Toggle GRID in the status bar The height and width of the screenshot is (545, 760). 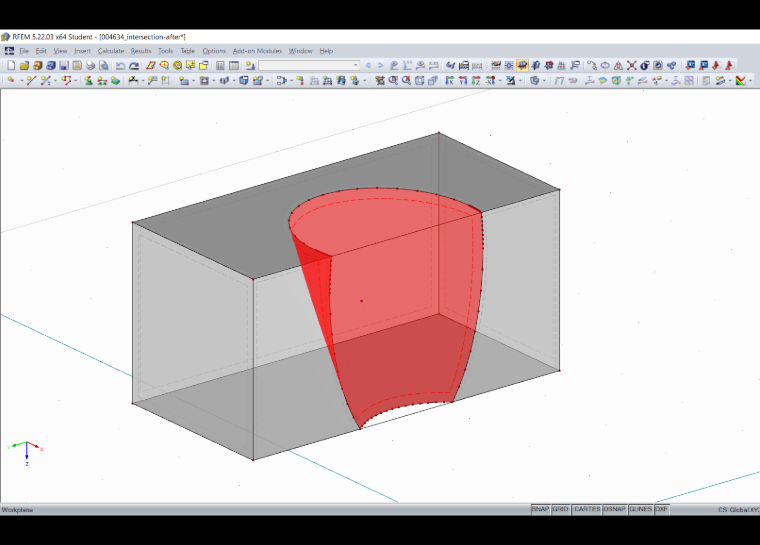point(560,509)
